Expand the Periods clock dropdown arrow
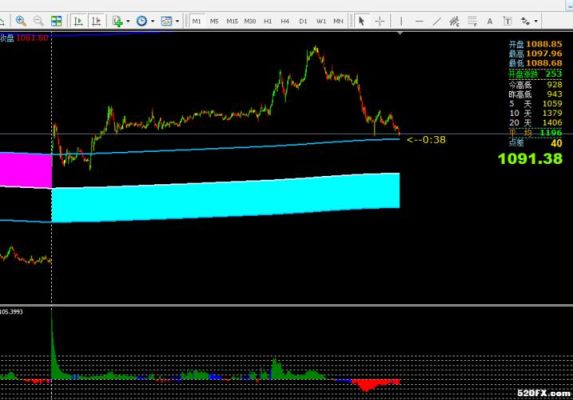The width and height of the screenshot is (573, 400). click(x=153, y=21)
